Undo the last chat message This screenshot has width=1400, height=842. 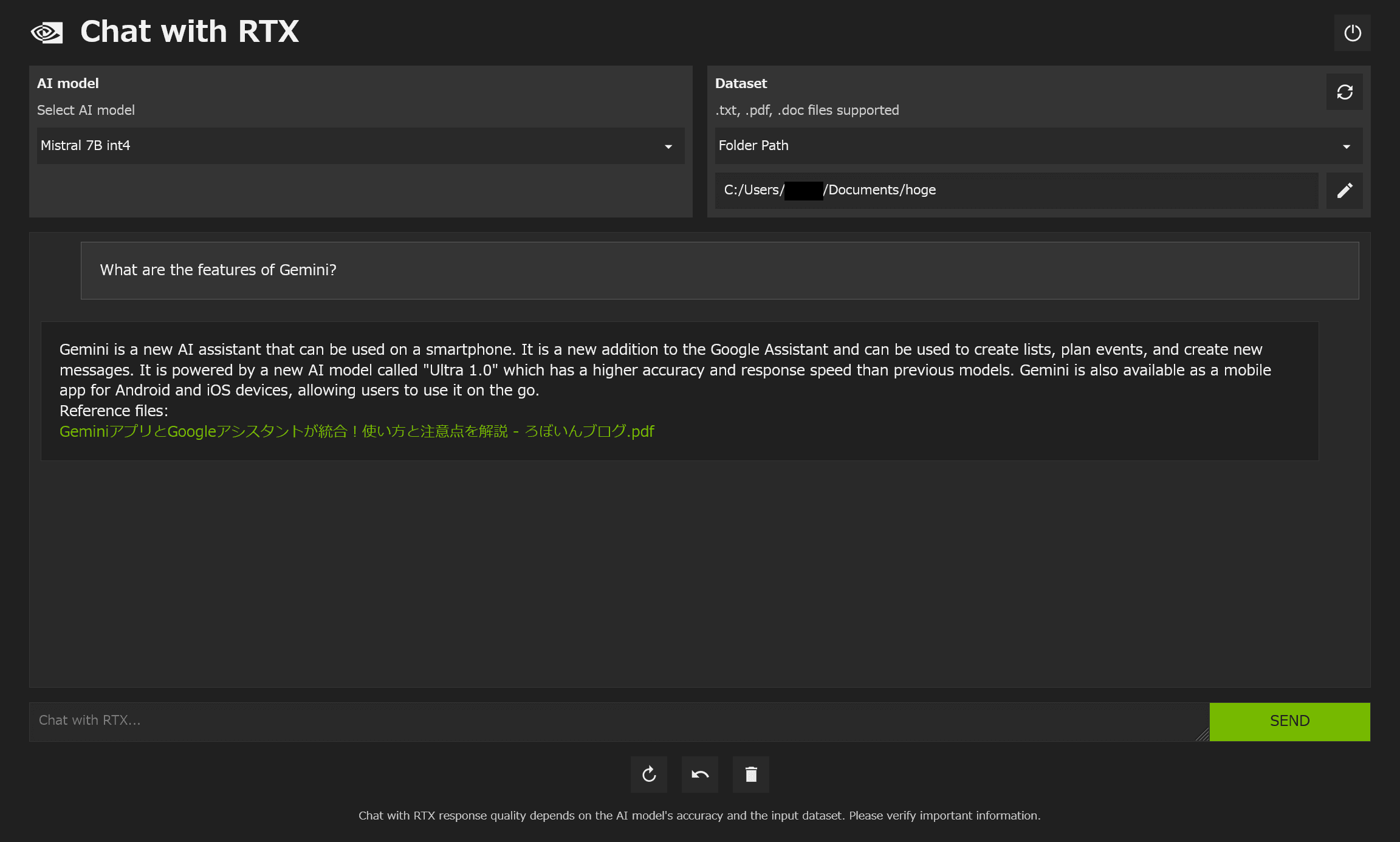(x=700, y=774)
